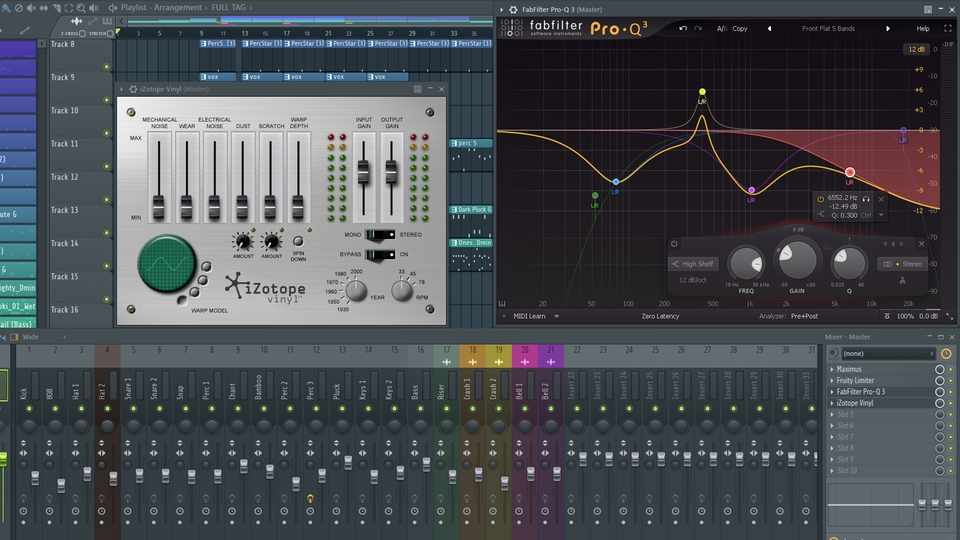Open the High Shelf filter shape dropdown
This screenshot has height=540, width=960.
coord(693,264)
